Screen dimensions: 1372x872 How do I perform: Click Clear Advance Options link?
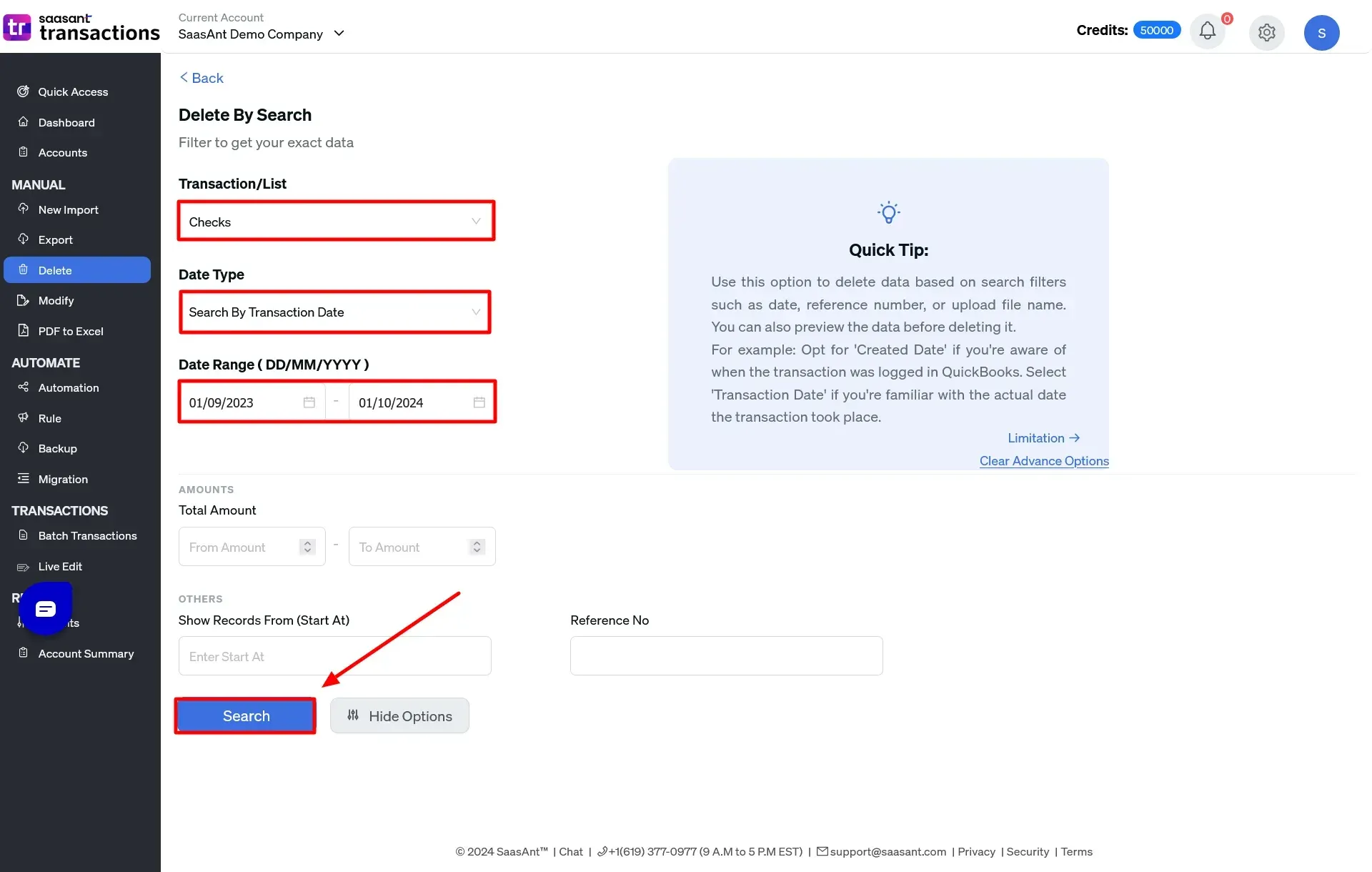(1044, 461)
